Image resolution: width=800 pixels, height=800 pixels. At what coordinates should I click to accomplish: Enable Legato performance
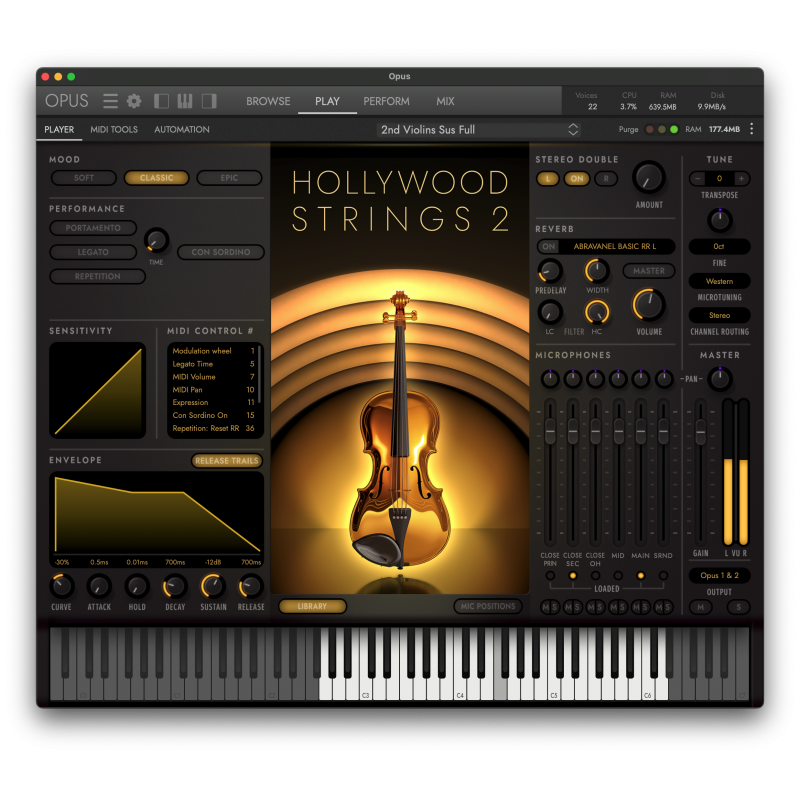click(93, 252)
